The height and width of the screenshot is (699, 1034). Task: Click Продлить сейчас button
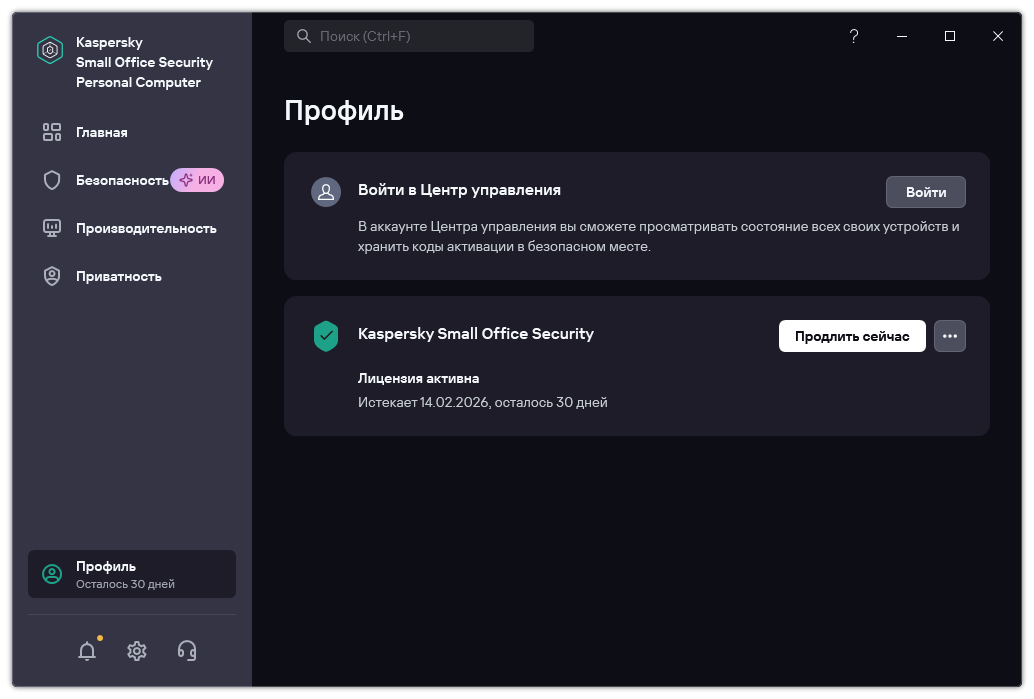(852, 336)
